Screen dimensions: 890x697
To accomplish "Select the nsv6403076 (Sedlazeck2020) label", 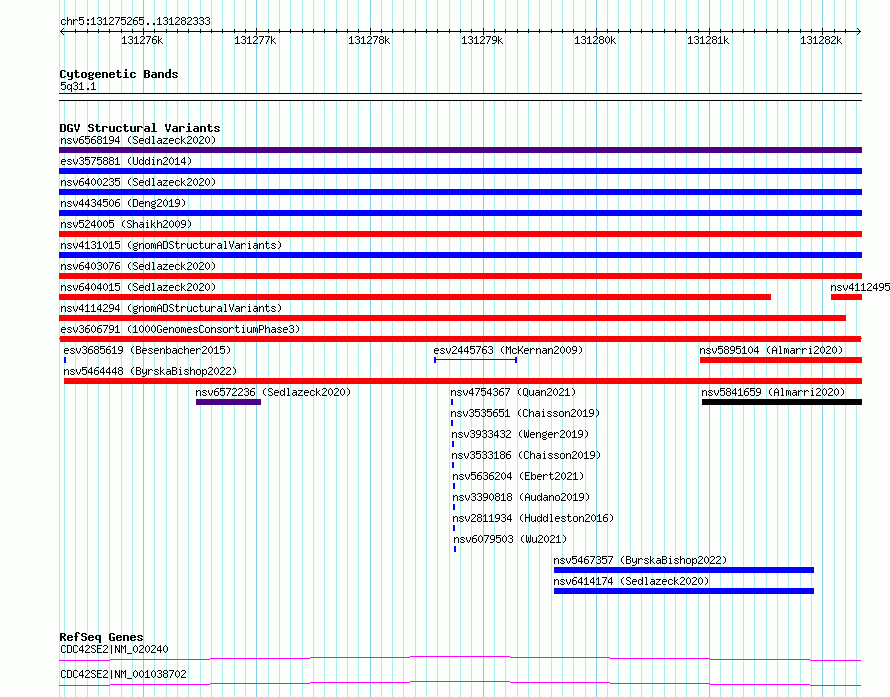I will click(x=138, y=266).
